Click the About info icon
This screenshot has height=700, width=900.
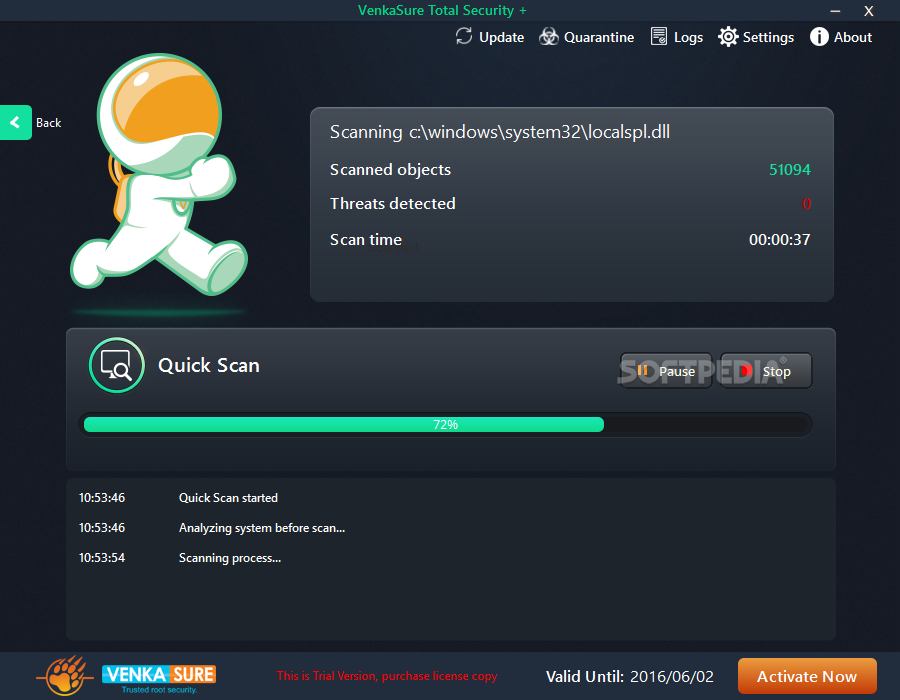pos(819,37)
